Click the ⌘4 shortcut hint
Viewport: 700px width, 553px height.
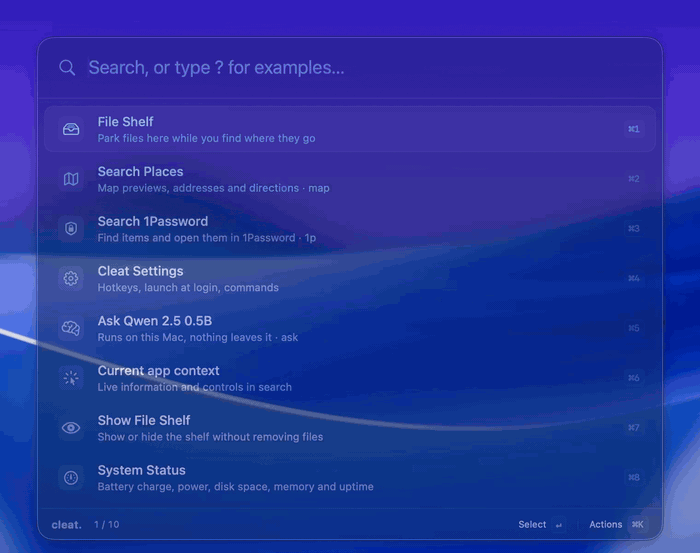(634, 279)
